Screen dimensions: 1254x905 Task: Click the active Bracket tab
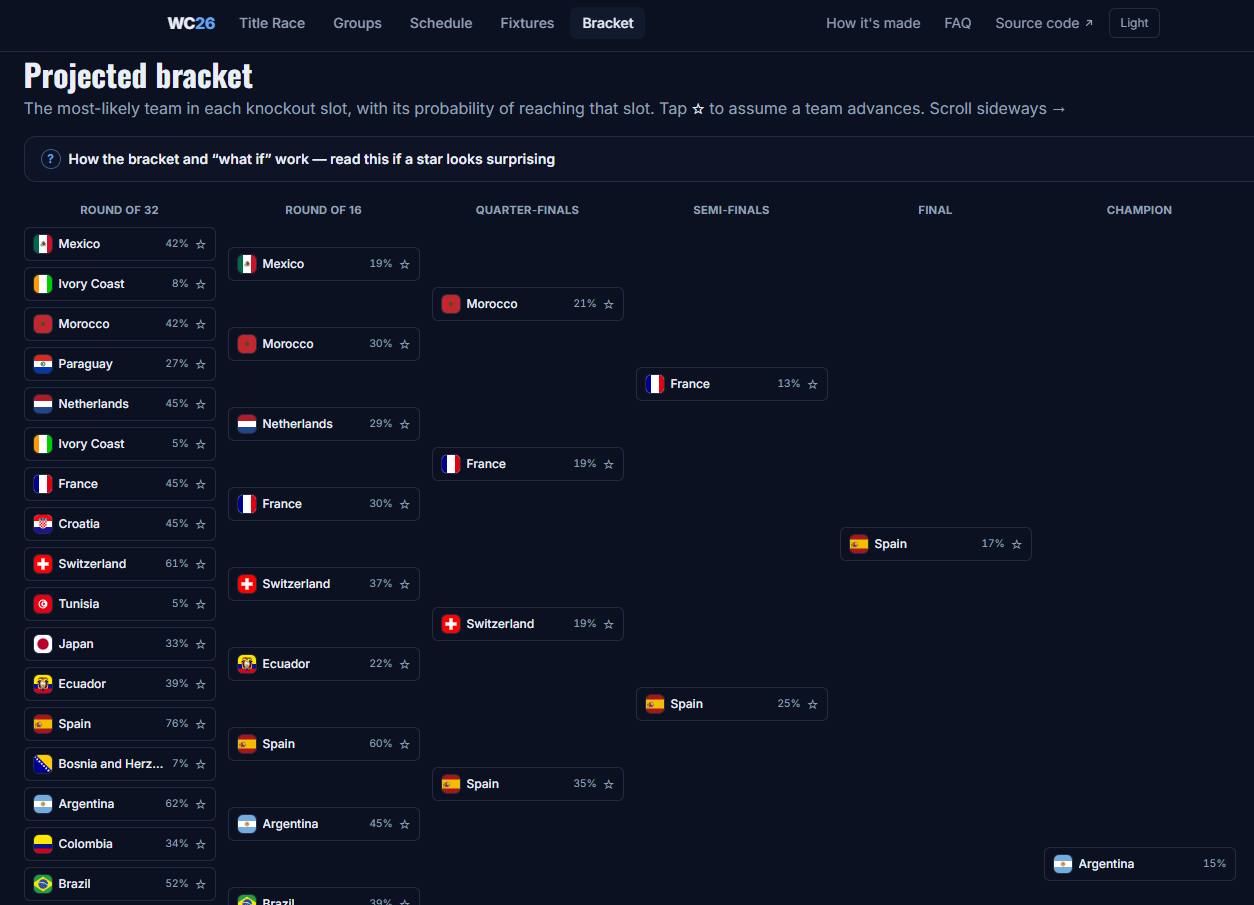click(608, 23)
